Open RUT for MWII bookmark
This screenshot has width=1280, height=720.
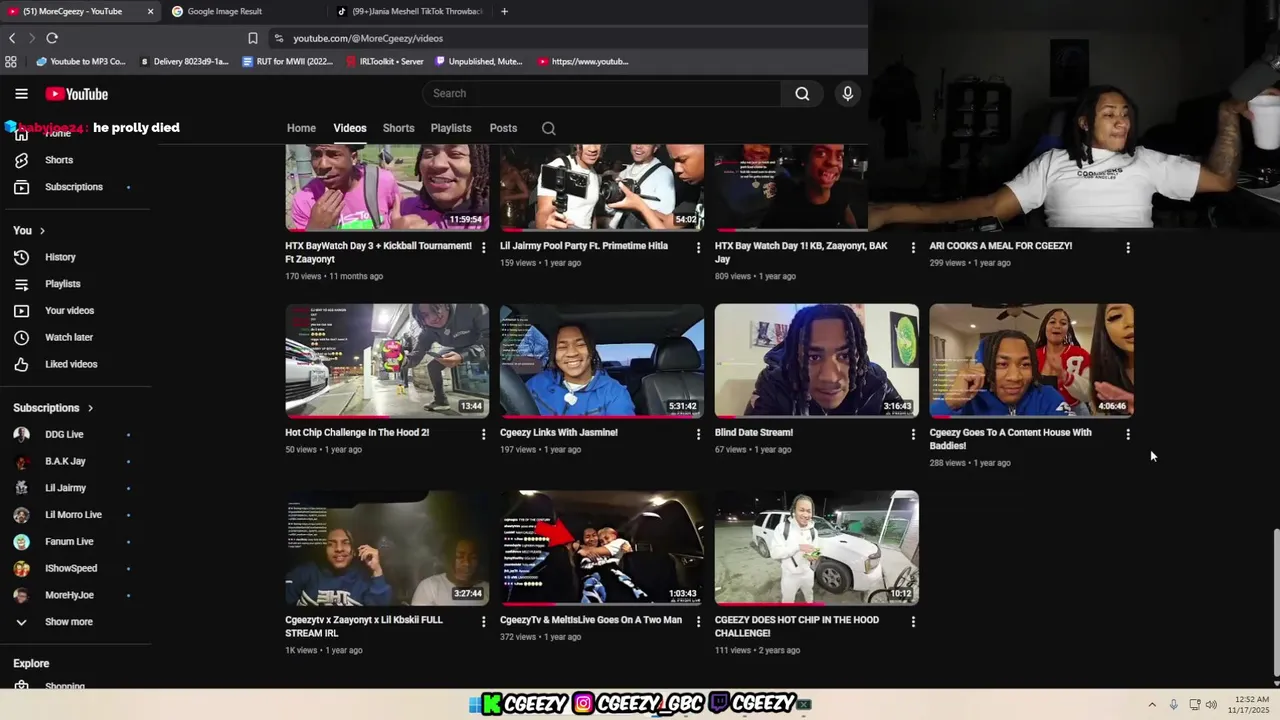point(287,61)
